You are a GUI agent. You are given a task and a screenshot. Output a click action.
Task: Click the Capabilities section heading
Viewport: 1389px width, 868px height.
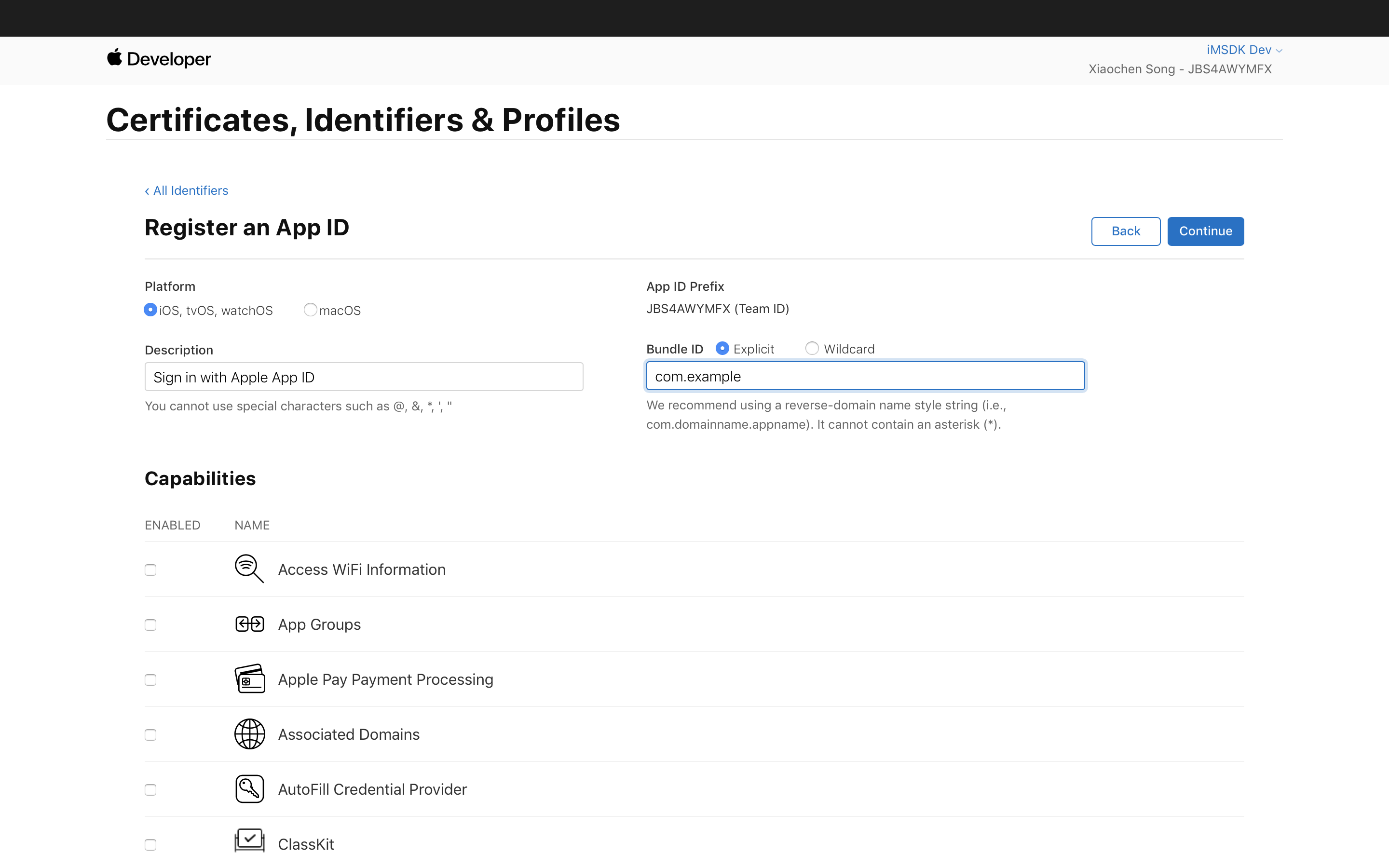[200, 479]
